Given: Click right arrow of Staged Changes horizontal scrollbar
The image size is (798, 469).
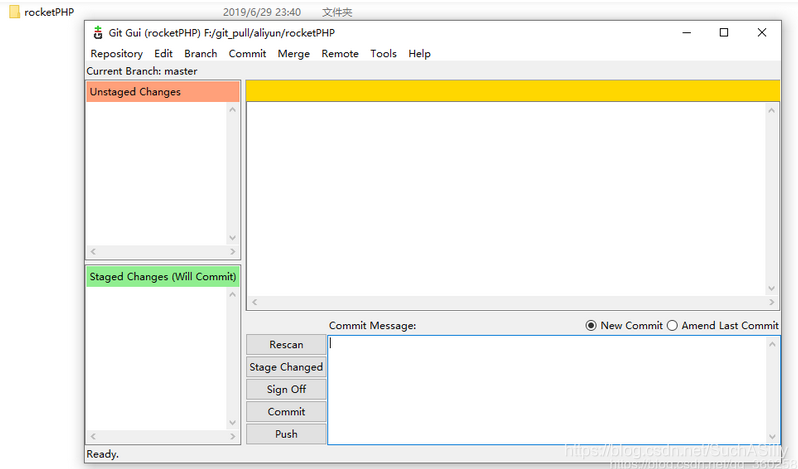Looking at the screenshot, I should pyautogui.click(x=233, y=436).
